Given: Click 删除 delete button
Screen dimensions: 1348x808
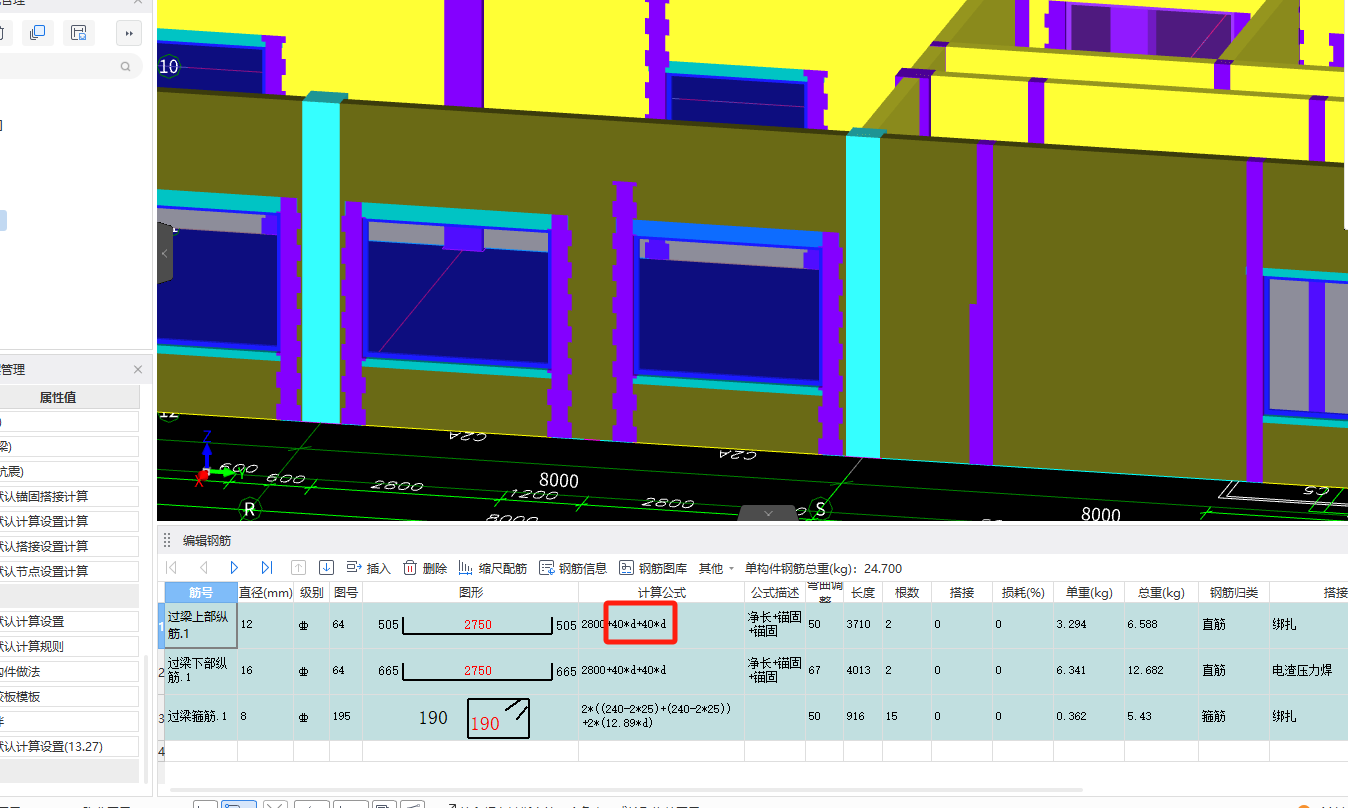Looking at the screenshot, I should pos(425,568).
